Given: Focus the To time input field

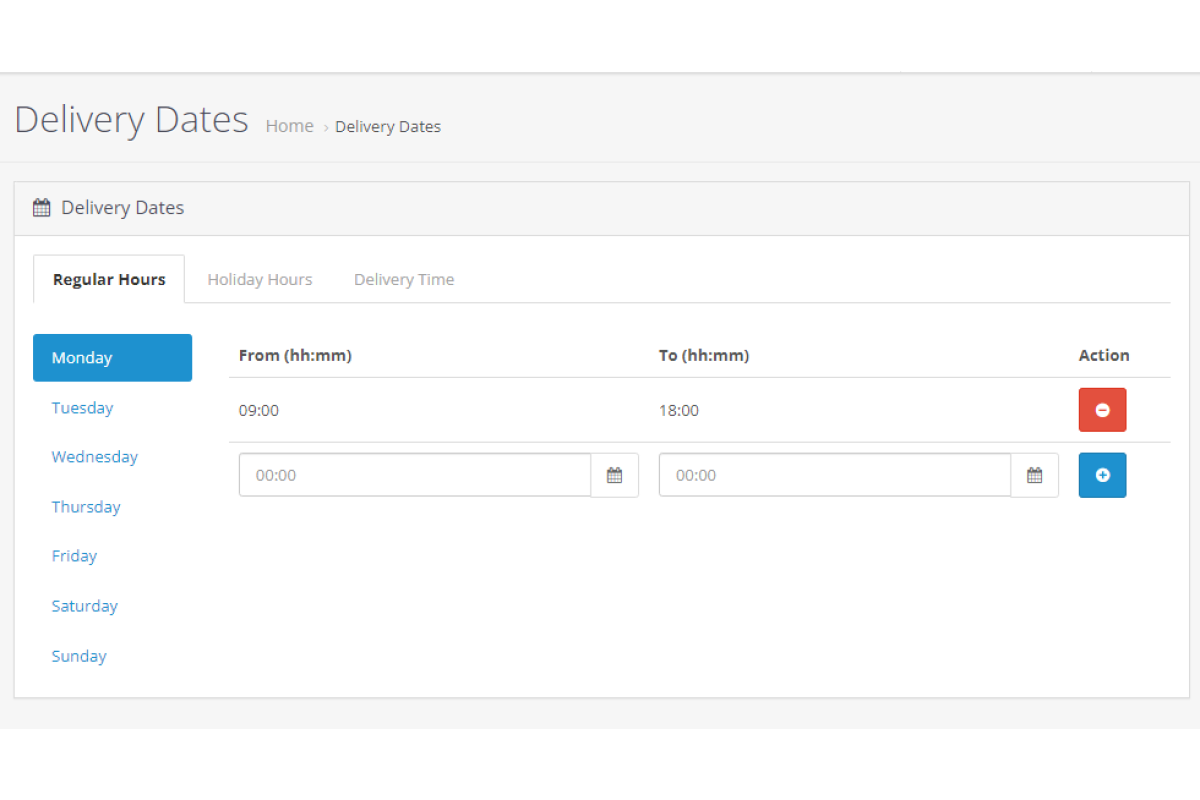Looking at the screenshot, I should pos(835,475).
